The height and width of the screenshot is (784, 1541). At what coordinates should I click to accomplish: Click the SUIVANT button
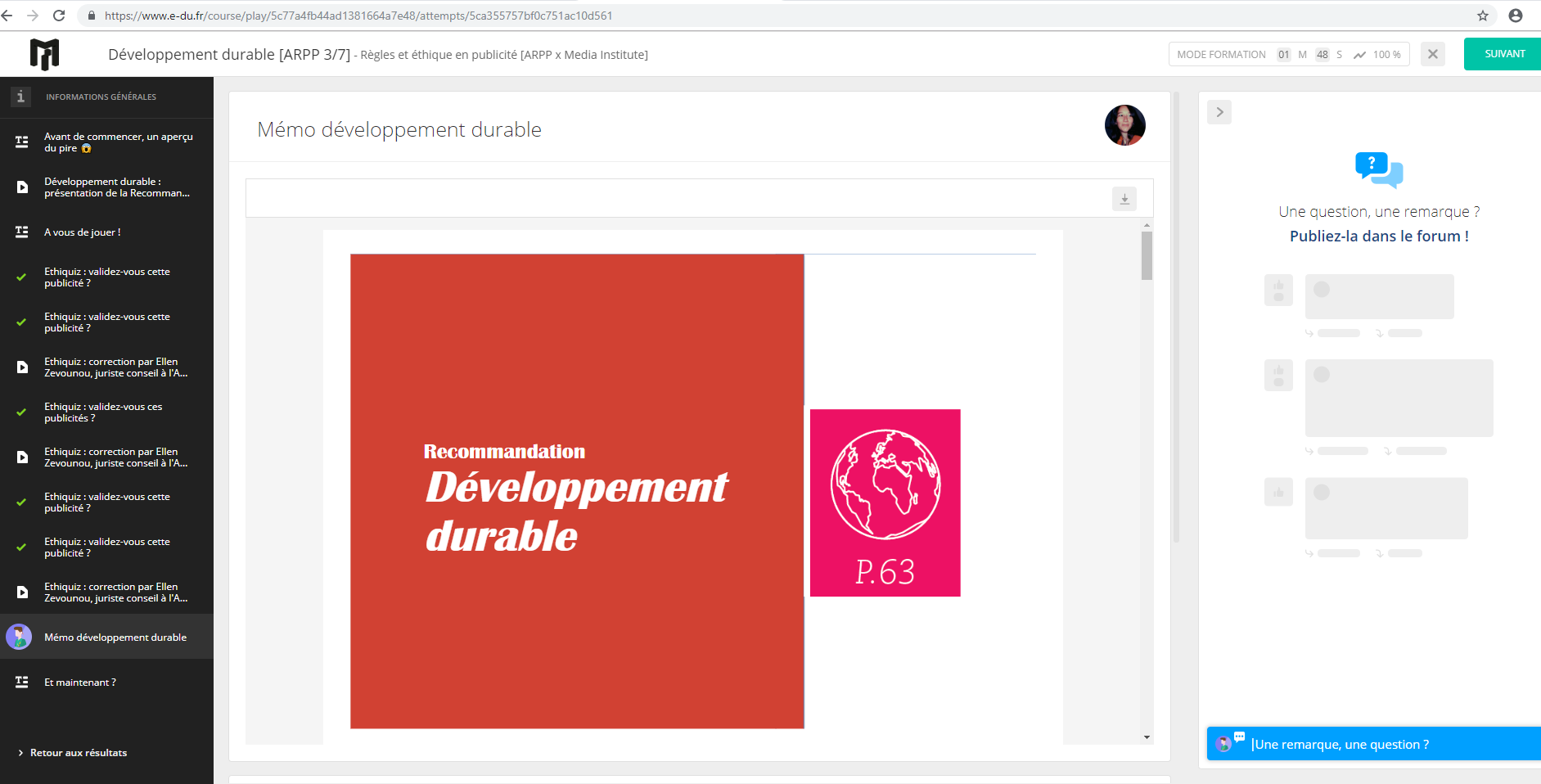coord(1504,54)
